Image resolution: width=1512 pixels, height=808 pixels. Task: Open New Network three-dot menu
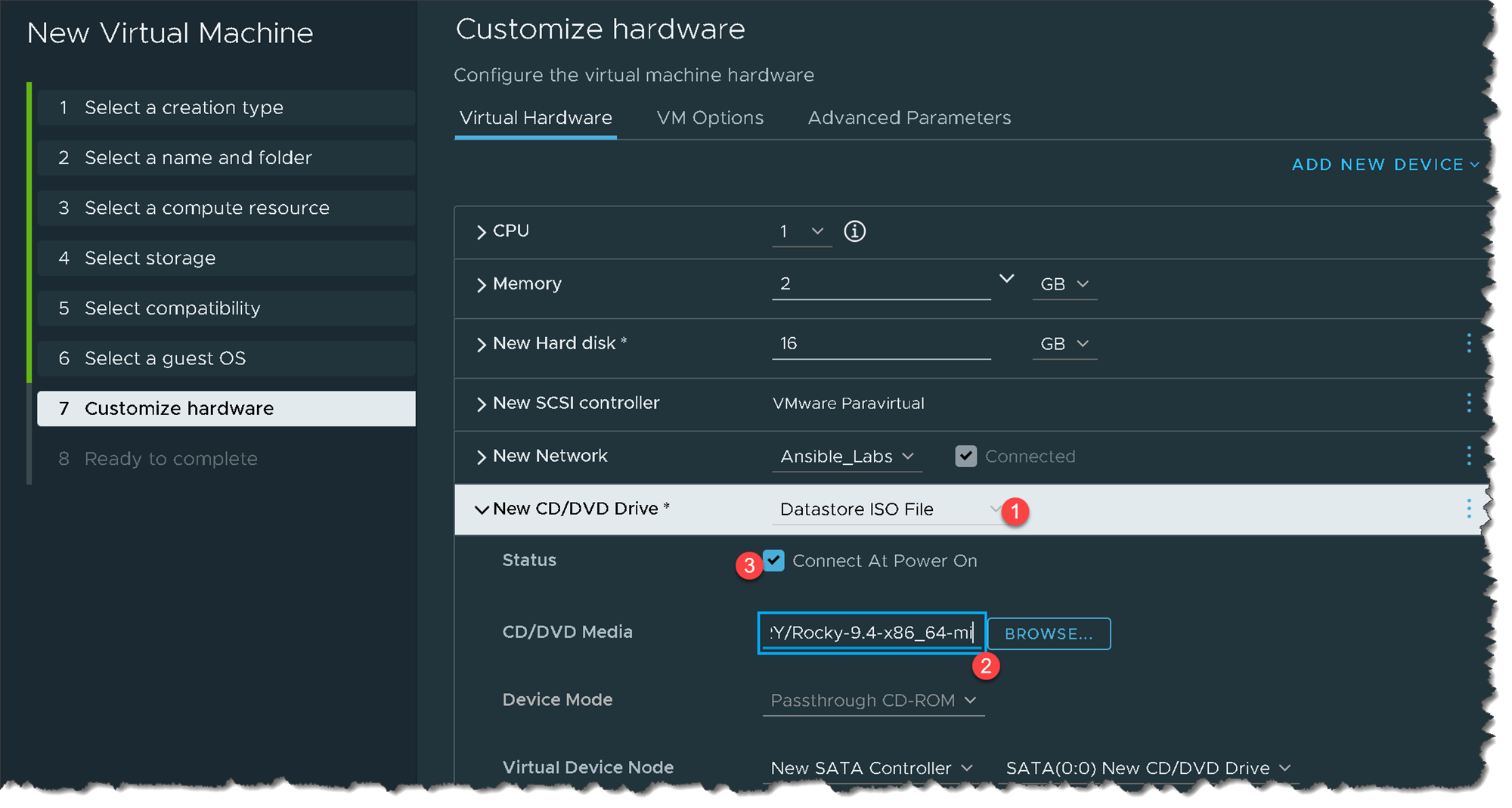pos(1468,456)
